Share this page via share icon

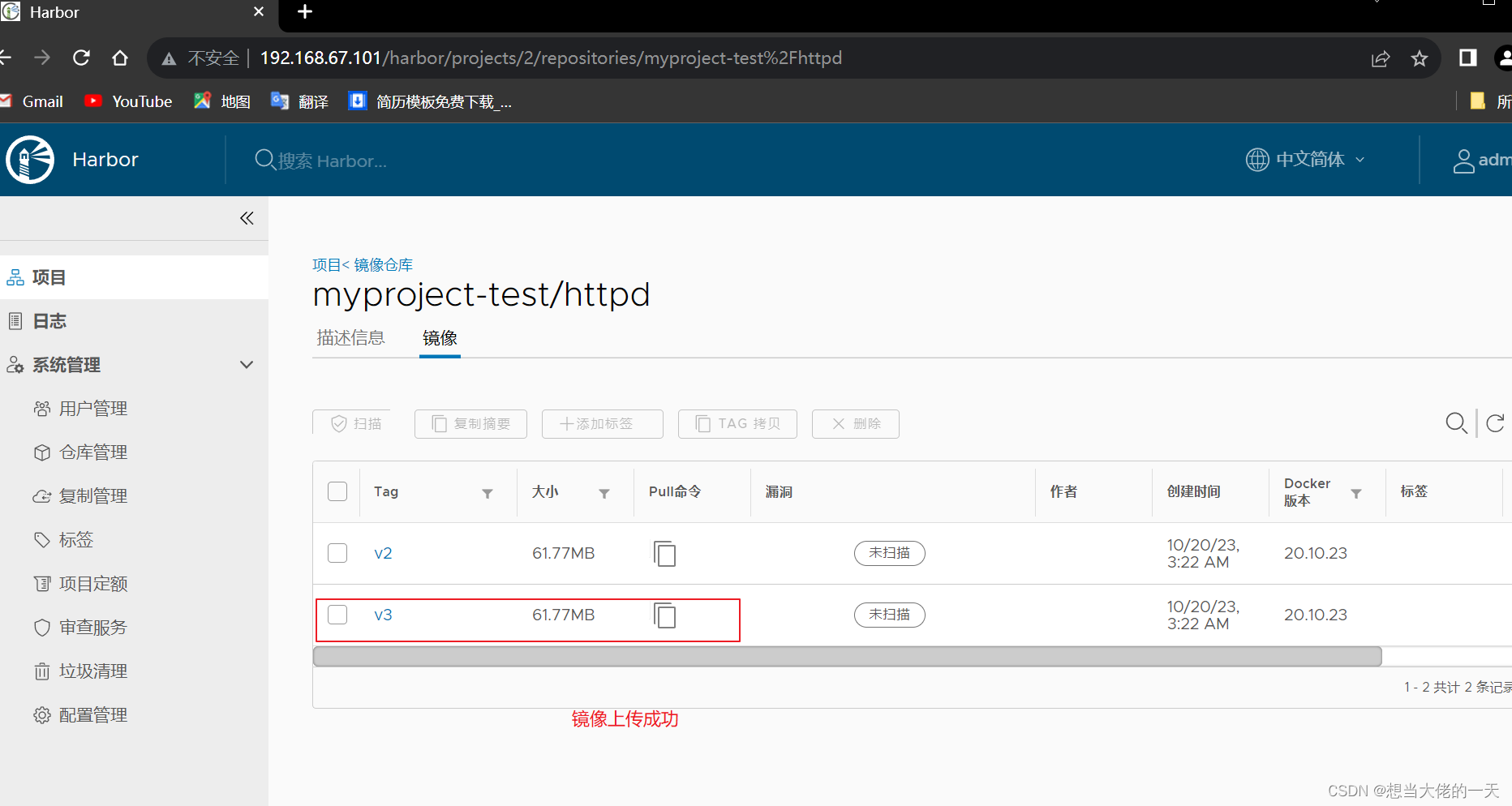(1381, 58)
